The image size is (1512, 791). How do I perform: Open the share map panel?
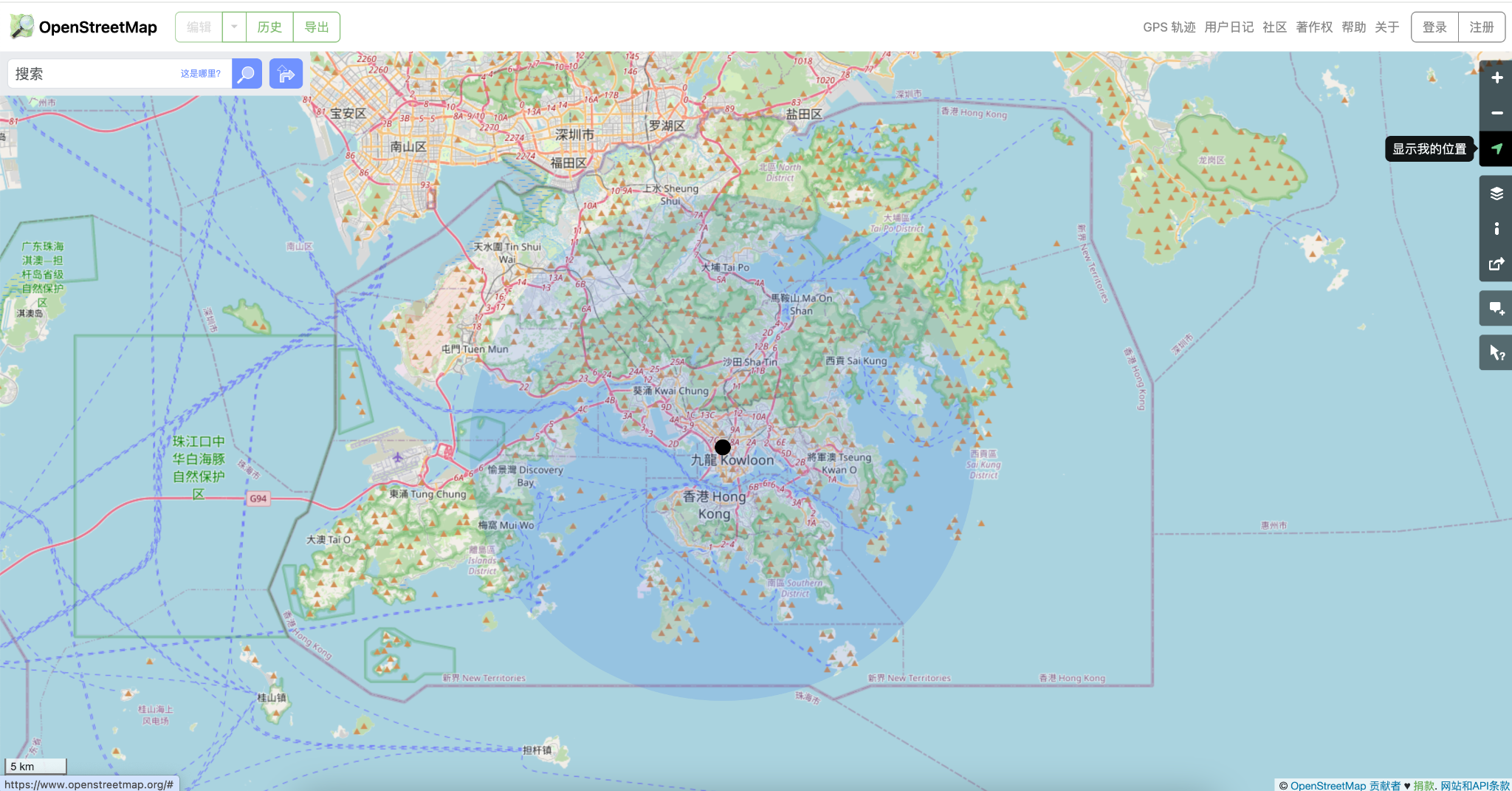(1496, 264)
